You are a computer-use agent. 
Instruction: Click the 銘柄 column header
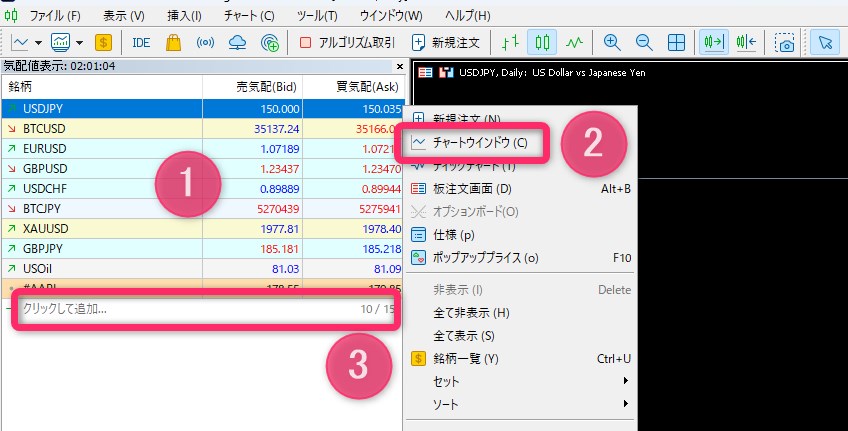(x=102, y=87)
